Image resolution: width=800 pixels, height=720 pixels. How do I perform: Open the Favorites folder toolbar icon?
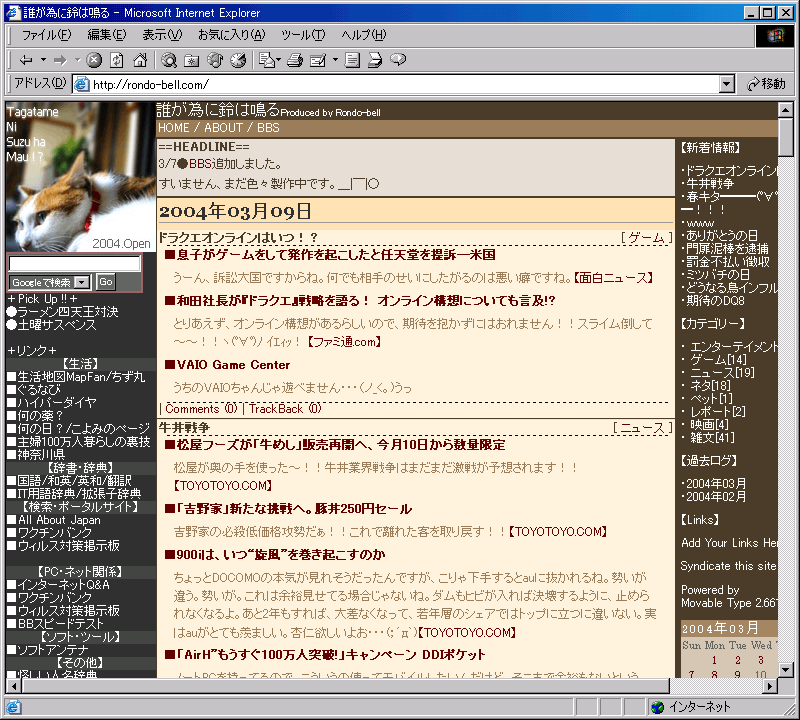(192, 60)
